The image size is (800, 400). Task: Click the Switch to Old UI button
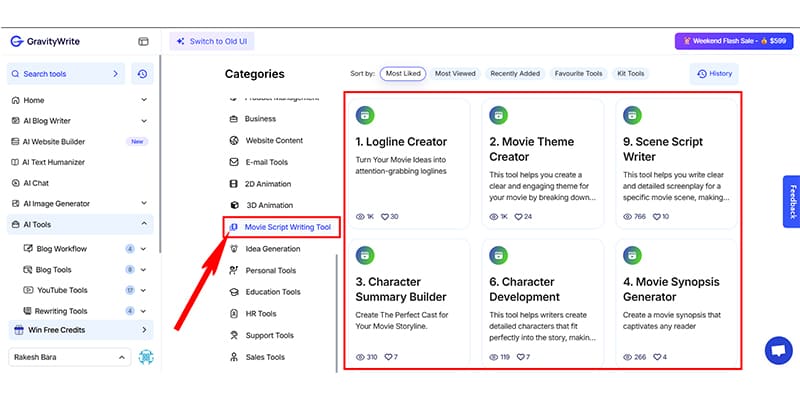pyautogui.click(x=213, y=42)
